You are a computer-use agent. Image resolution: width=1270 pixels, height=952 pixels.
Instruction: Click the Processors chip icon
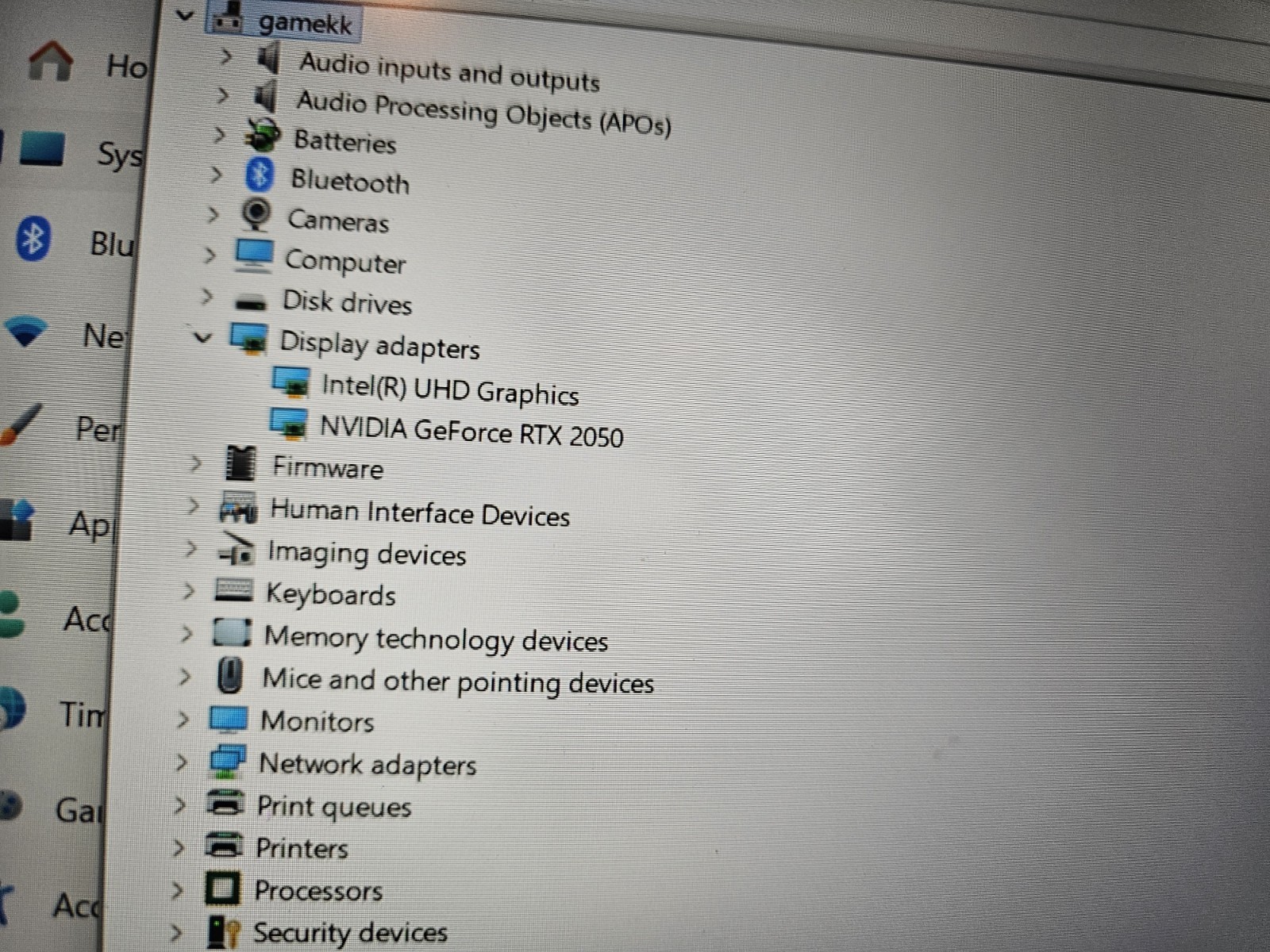[222, 889]
